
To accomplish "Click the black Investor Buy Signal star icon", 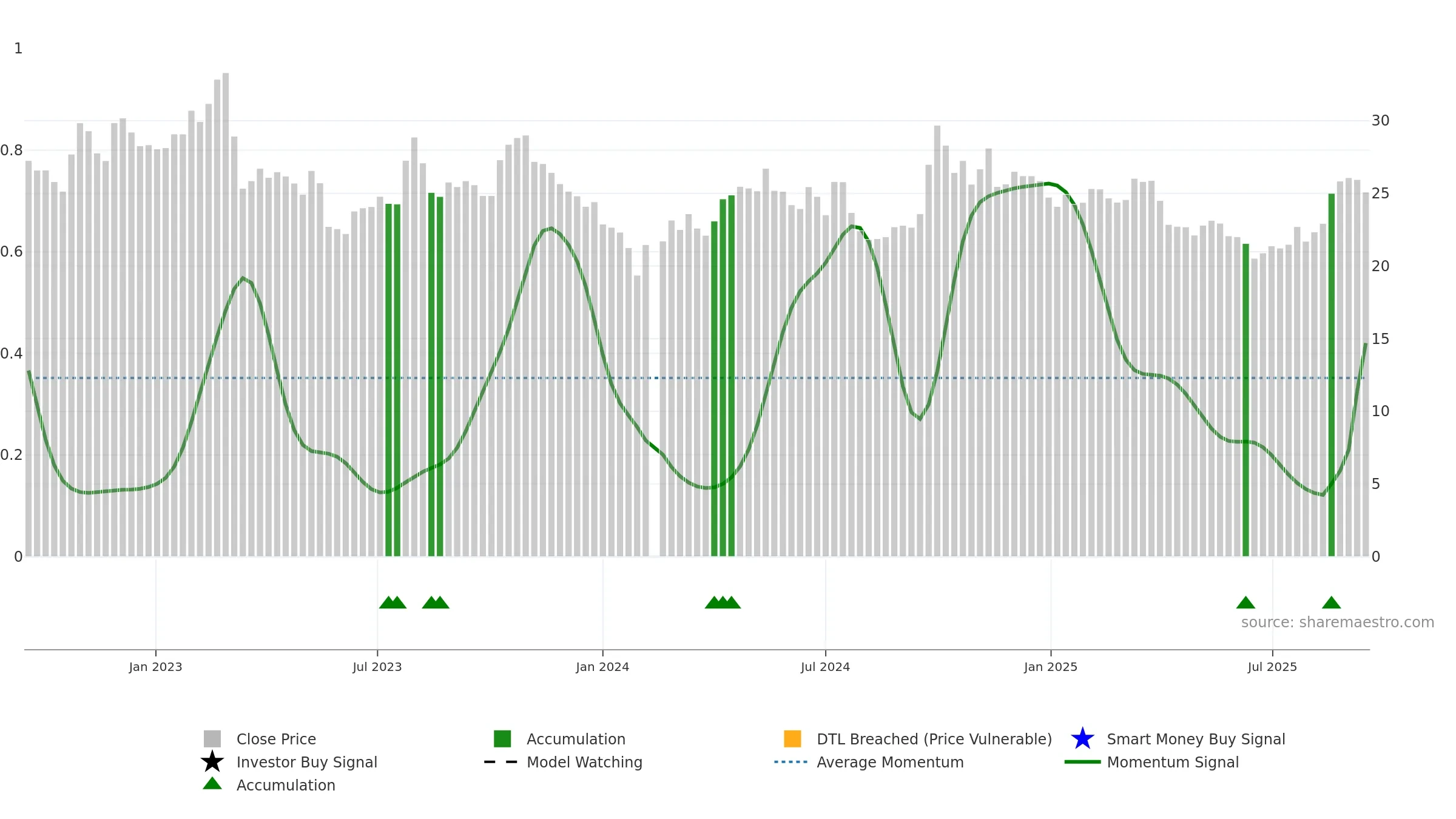I will coord(212,761).
